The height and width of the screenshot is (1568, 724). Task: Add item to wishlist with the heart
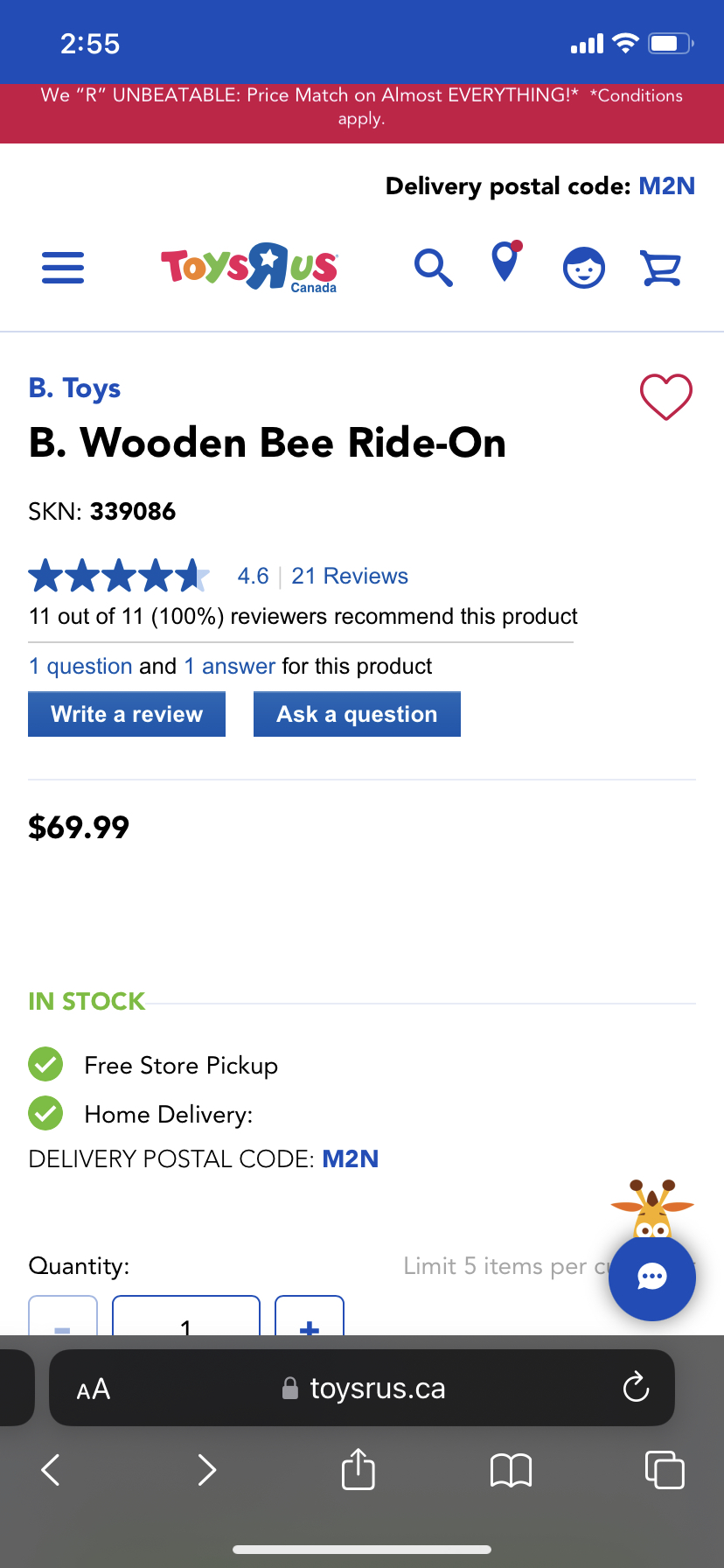click(x=665, y=395)
